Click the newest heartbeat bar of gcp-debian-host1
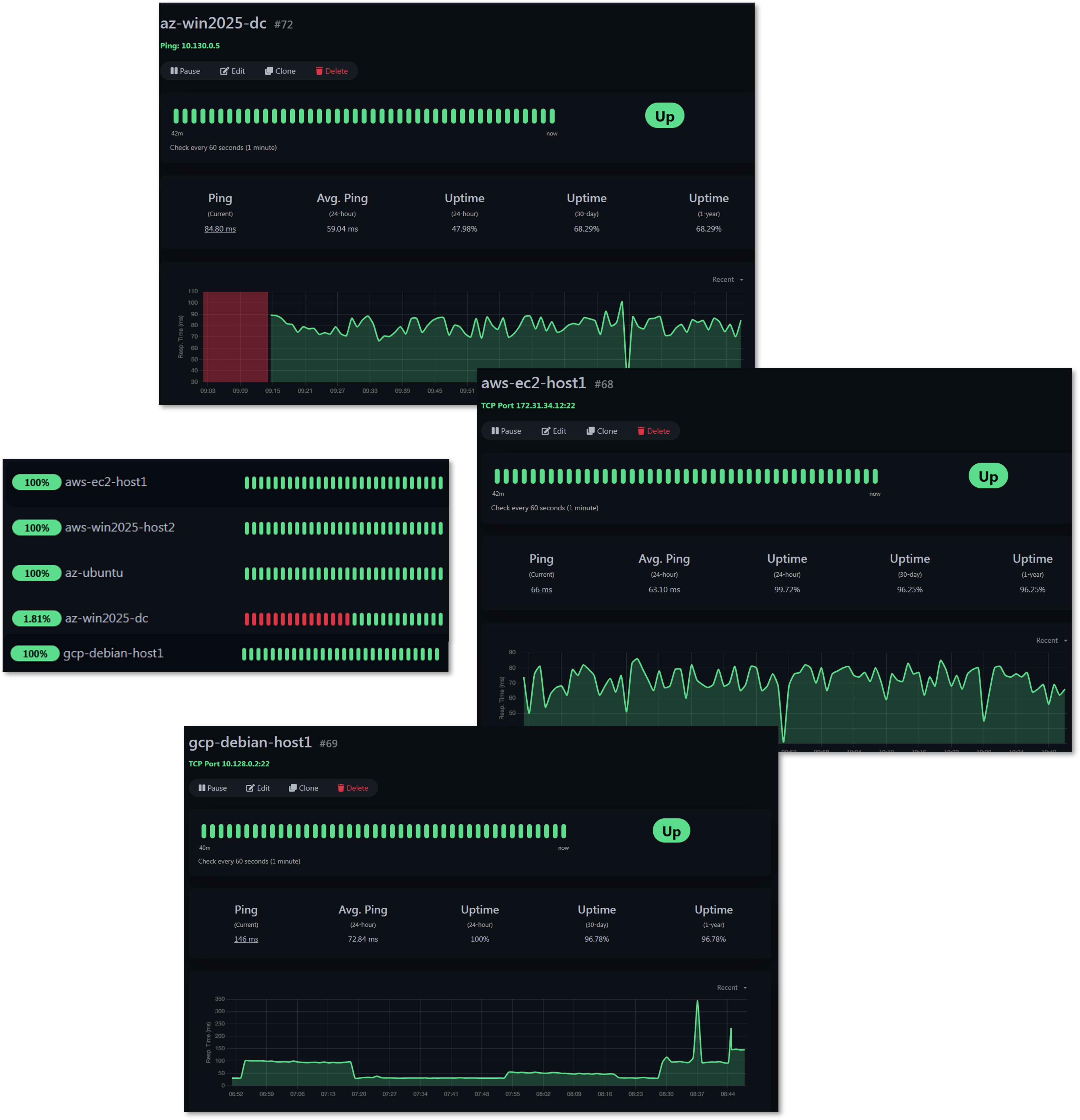This screenshot has height=1120, width=1080. coord(564,832)
